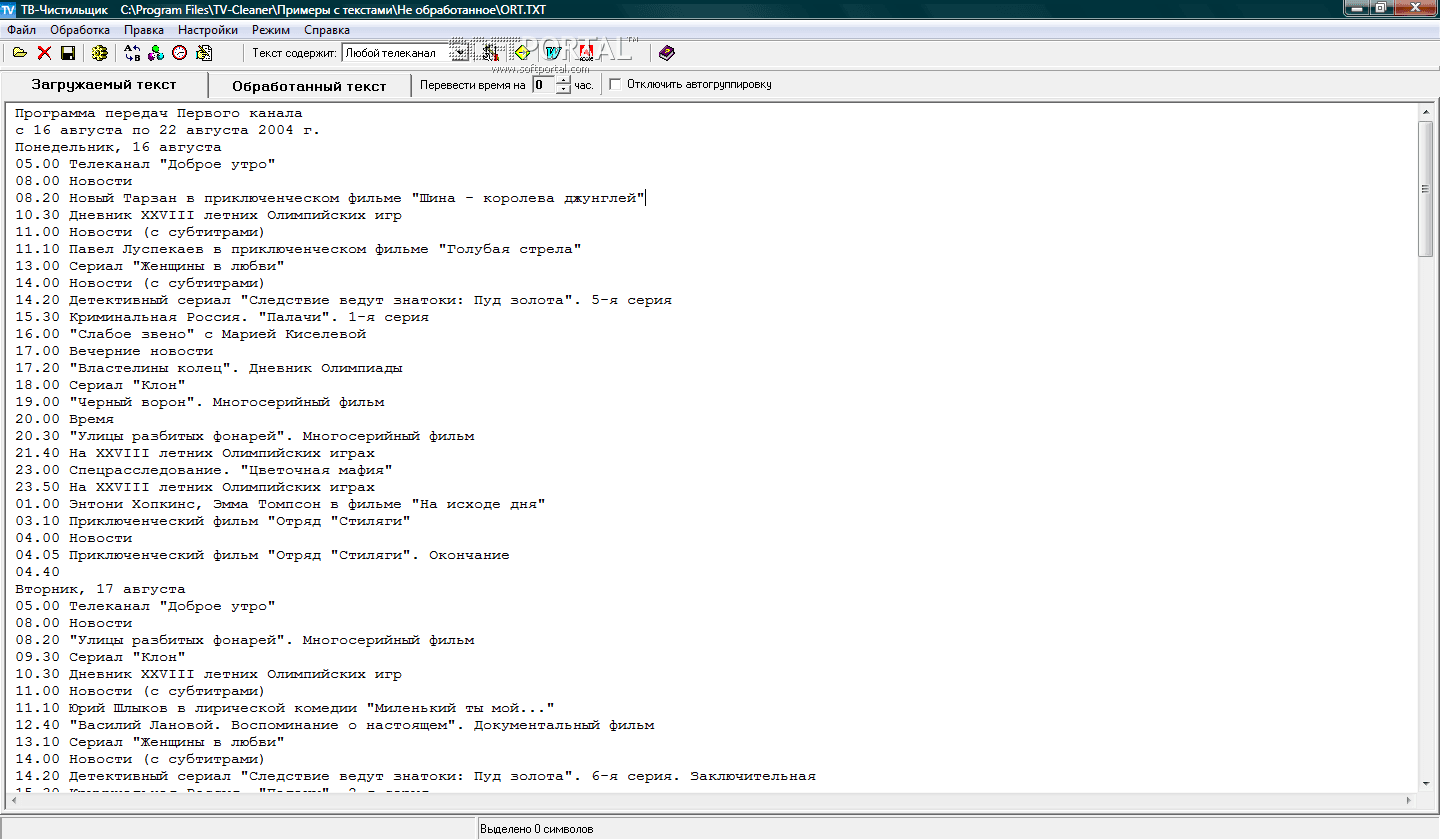Switch to the 'Обработанный текст' tab
This screenshot has height=840, width=1440.
pyautogui.click(x=309, y=86)
